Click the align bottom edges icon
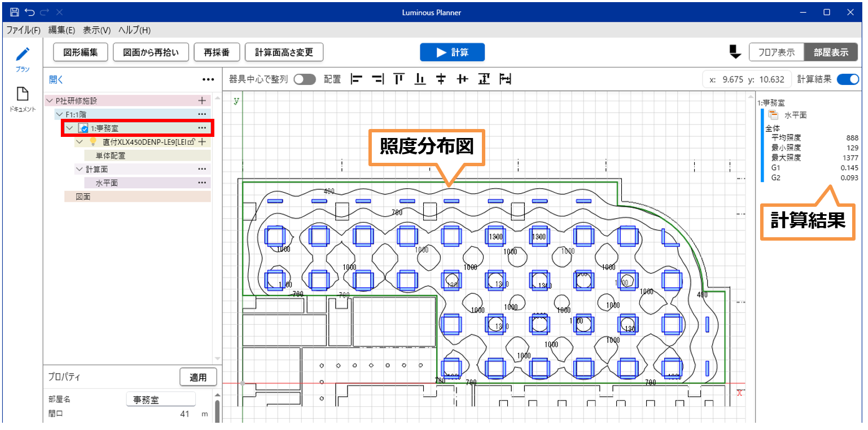The width and height of the screenshot is (868, 430). [420, 79]
